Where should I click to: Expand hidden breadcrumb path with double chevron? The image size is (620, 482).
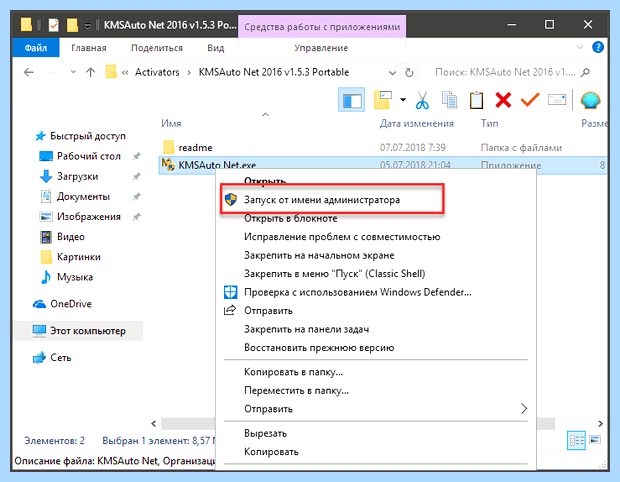(x=125, y=73)
